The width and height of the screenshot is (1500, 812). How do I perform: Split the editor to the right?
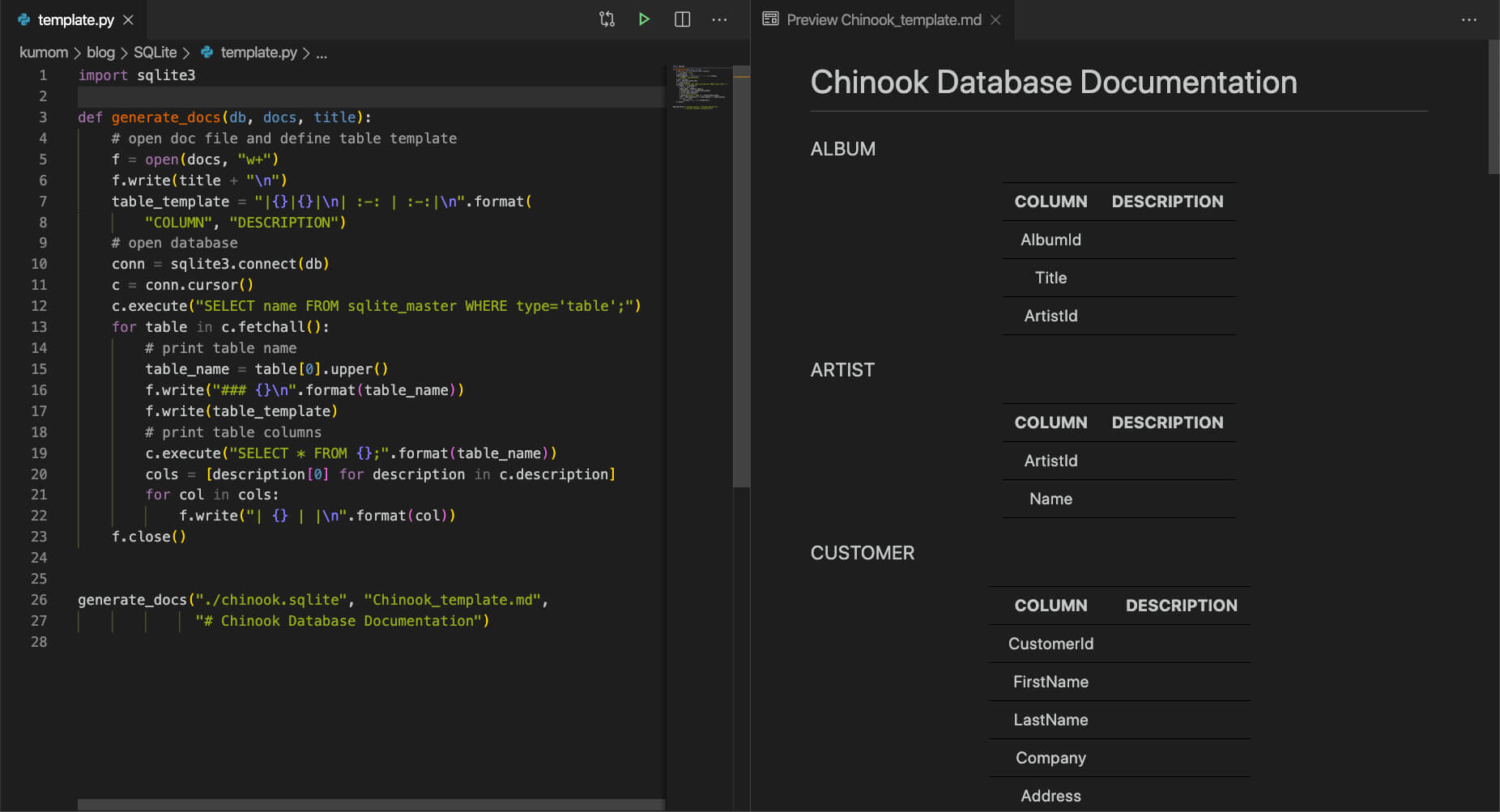(682, 19)
